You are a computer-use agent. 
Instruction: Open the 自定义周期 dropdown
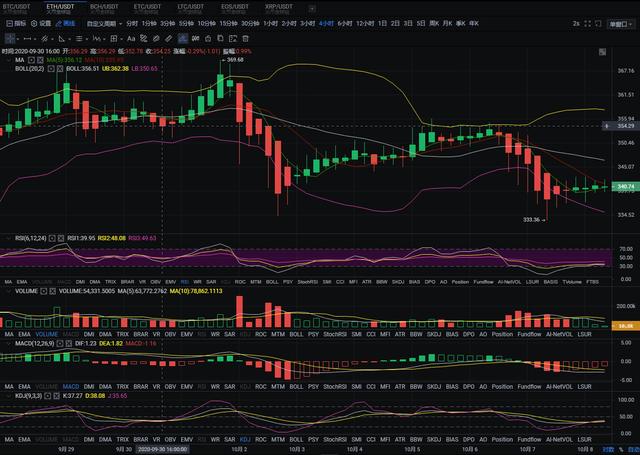click(104, 24)
